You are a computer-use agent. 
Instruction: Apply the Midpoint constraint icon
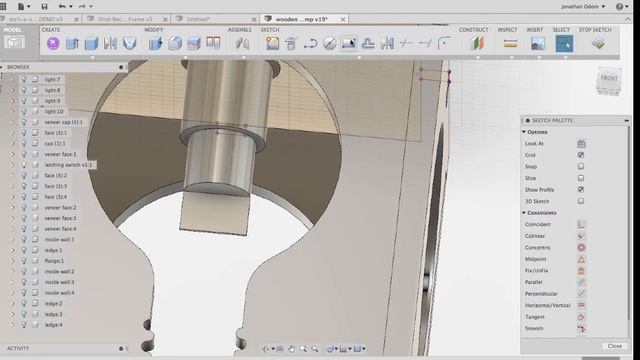tap(581, 259)
